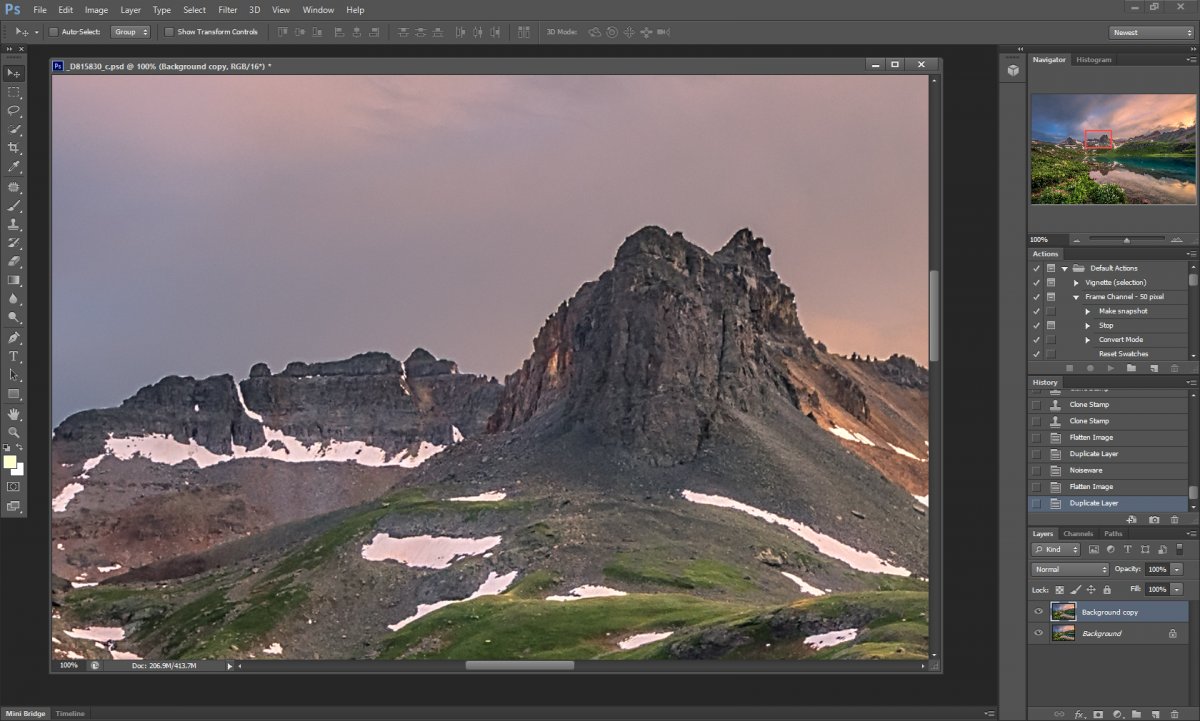Expand the Vignette (selection) action
This screenshot has height=721, width=1200.
coord(1076,283)
